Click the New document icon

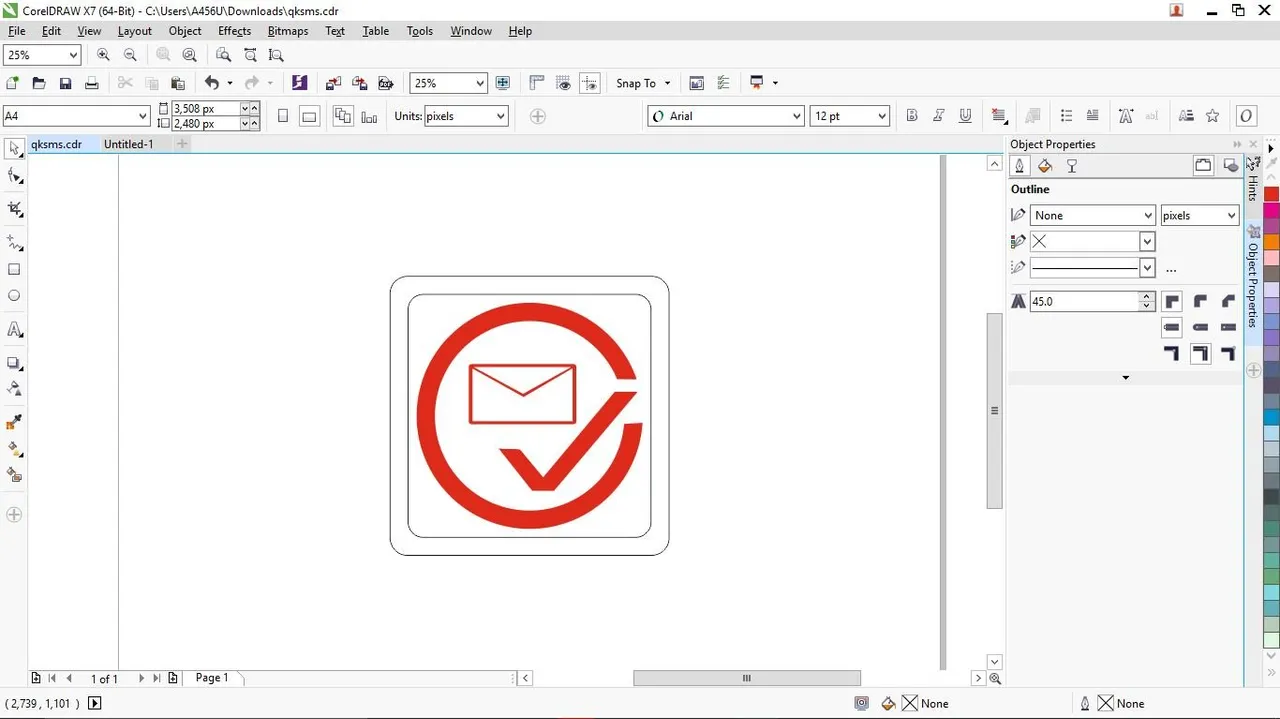pyautogui.click(x=13, y=83)
